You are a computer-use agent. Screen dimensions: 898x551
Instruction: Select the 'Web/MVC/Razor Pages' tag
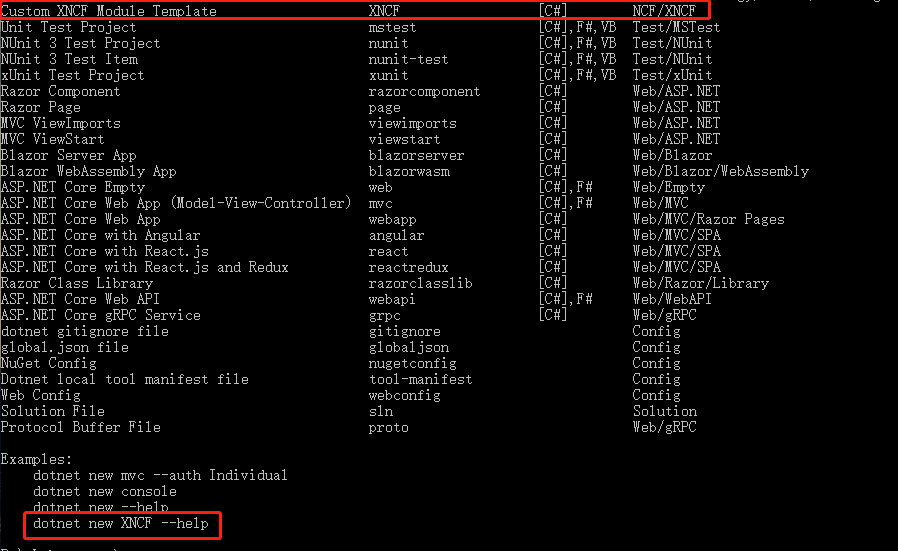[708, 219]
